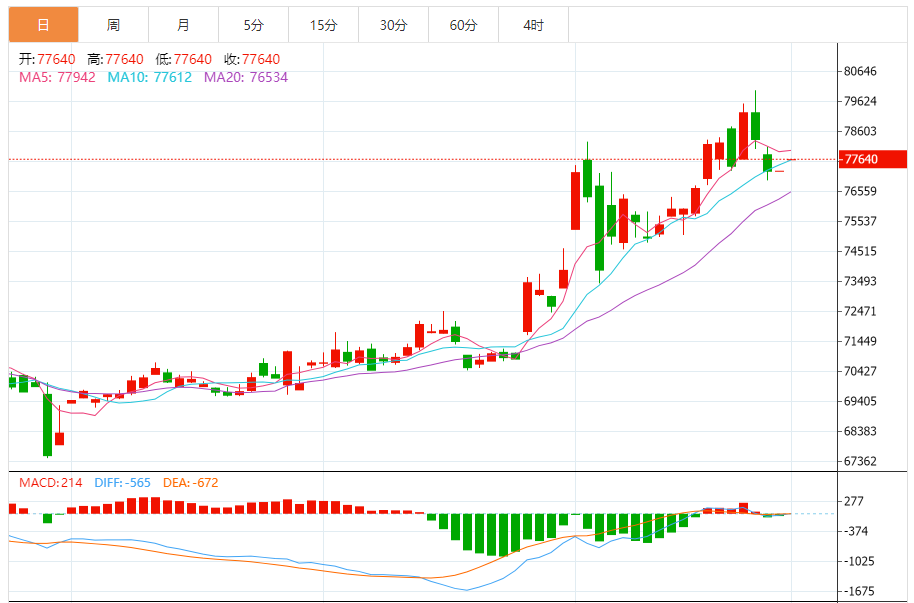The width and height of the screenshot is (914, 603).
Task: Click the 高:77640 high price text
Action: click(115, 59)
